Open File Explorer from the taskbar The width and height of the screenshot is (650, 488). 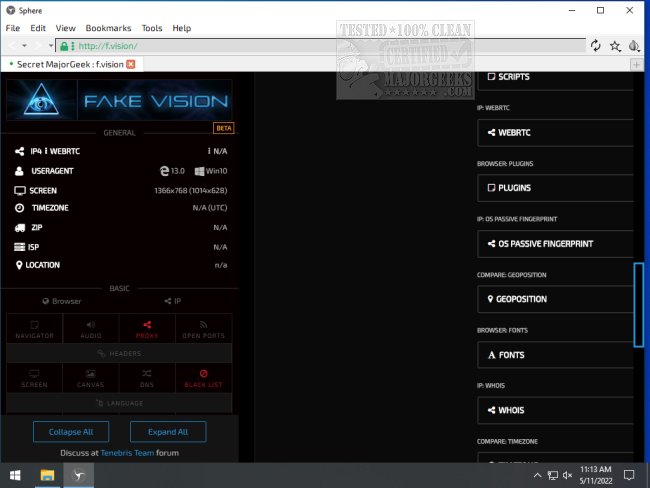(x=47, y=475)
